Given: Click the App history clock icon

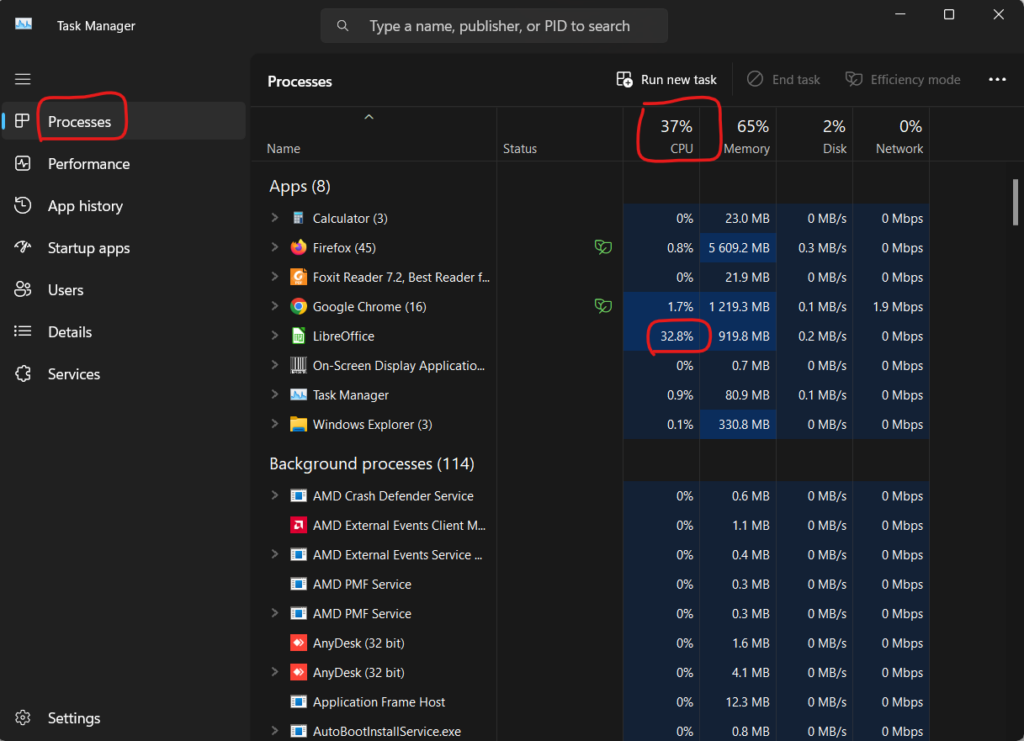Looking at the screenshot, I should [23, 205].
